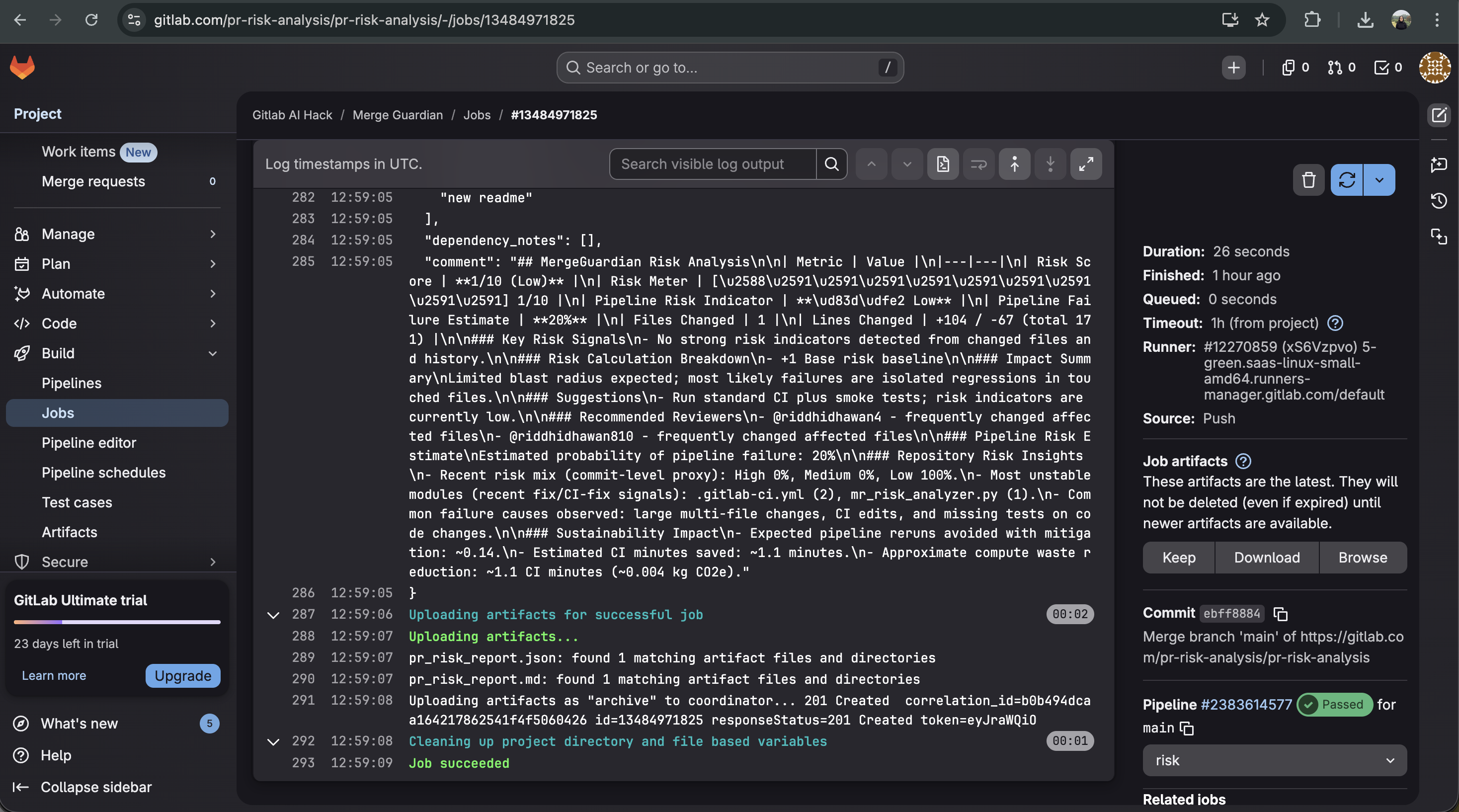Toggle log line wrapping icon
This screenshot has width=1459, height=812.
978,164
